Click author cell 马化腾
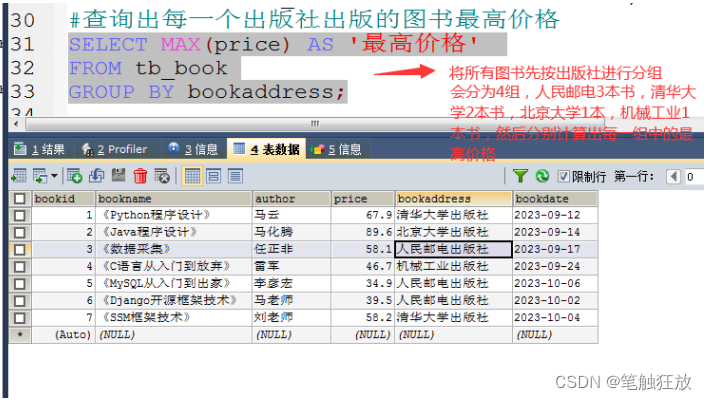Viewport: 707px width, 400px height. pyautogui.click(x=291, y=232)
